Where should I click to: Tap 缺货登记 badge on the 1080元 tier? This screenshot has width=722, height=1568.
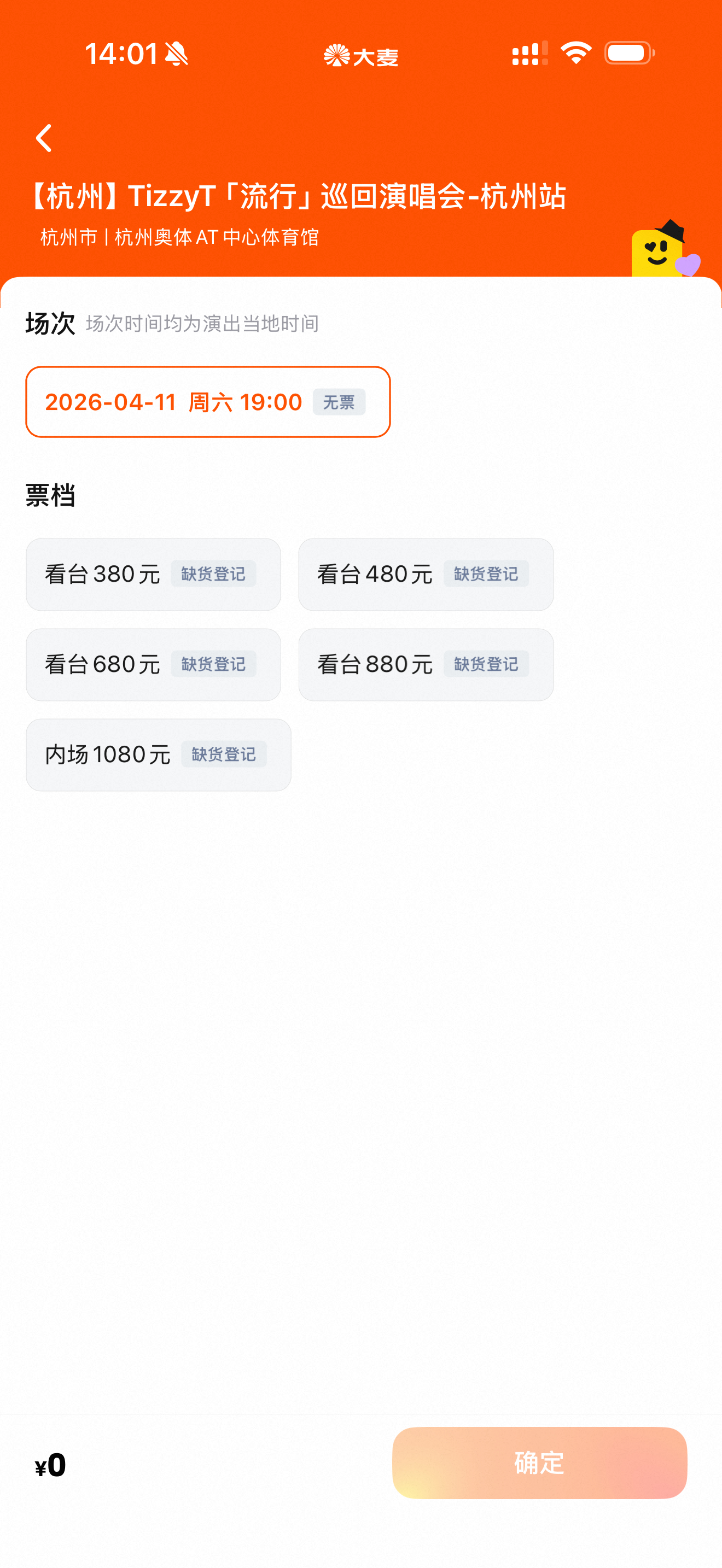223,755
